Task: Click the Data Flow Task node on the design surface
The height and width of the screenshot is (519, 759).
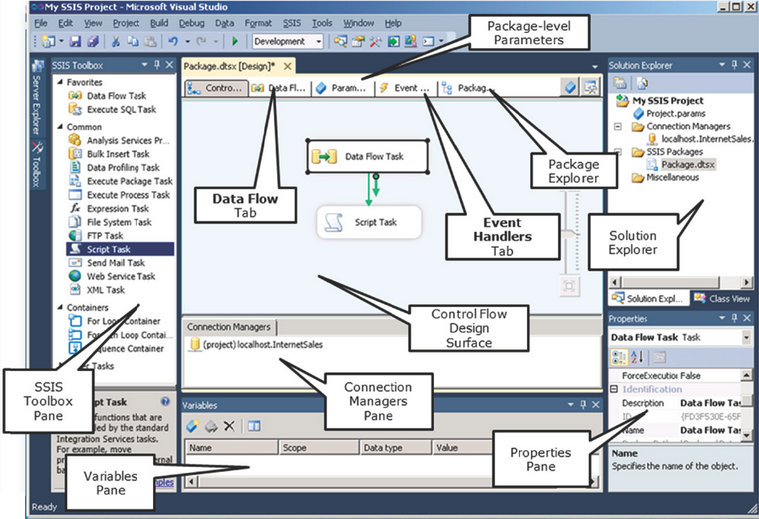Action: [368, 156]
